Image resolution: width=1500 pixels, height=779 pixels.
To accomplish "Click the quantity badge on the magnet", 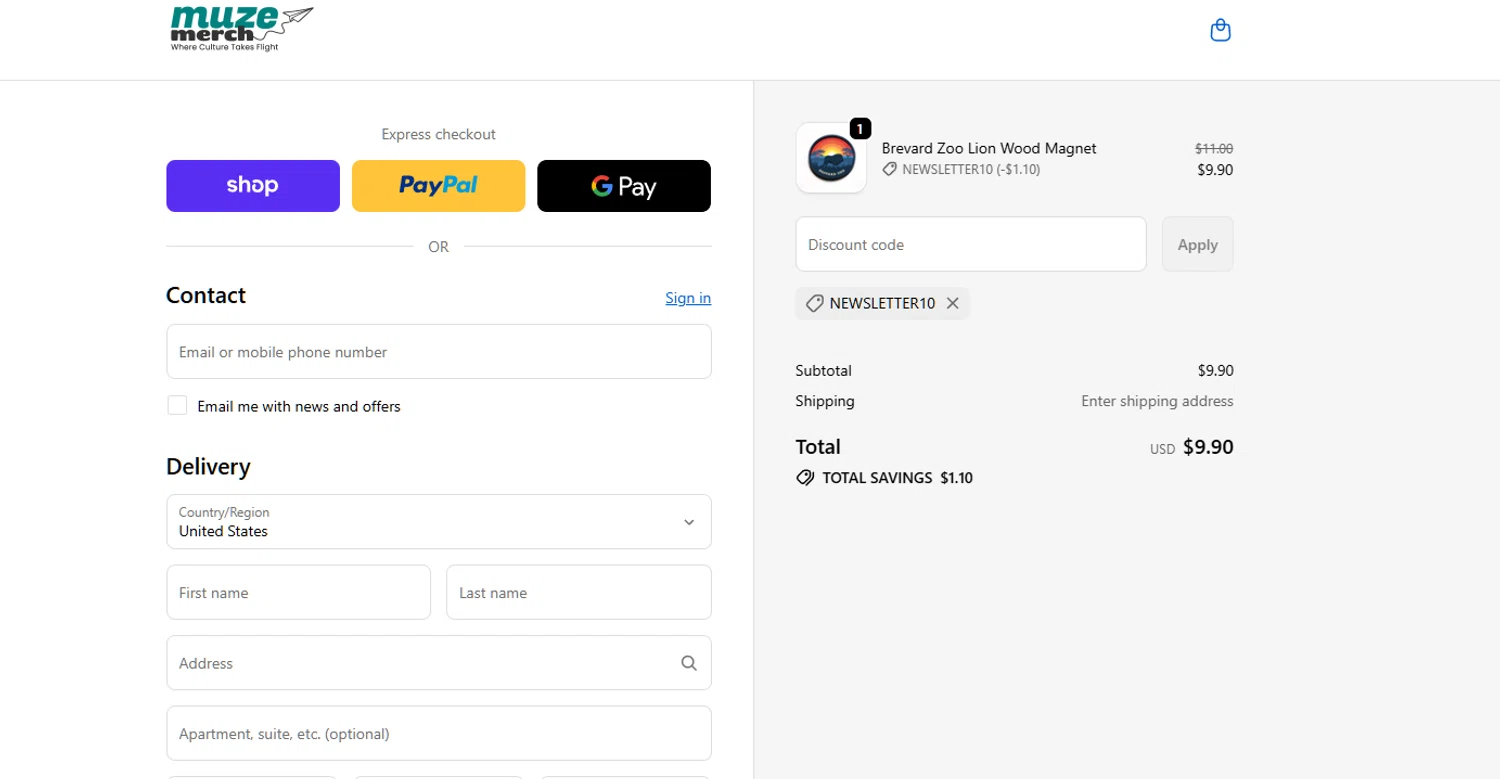I will click(860, 128).
